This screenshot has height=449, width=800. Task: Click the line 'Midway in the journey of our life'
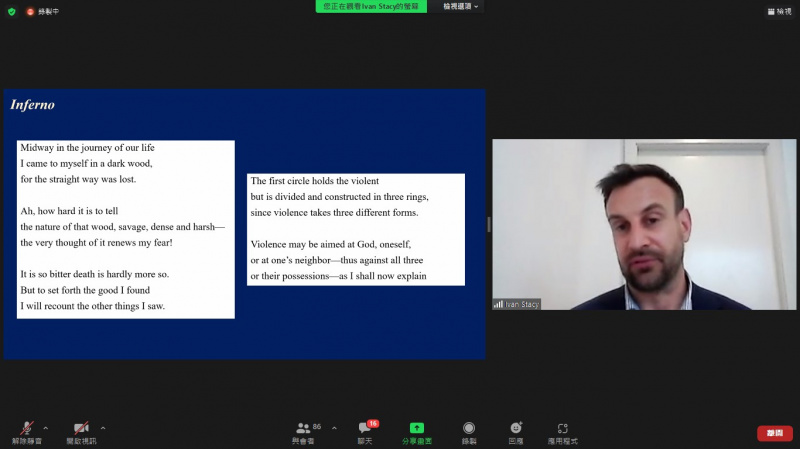tap(87, 147)
